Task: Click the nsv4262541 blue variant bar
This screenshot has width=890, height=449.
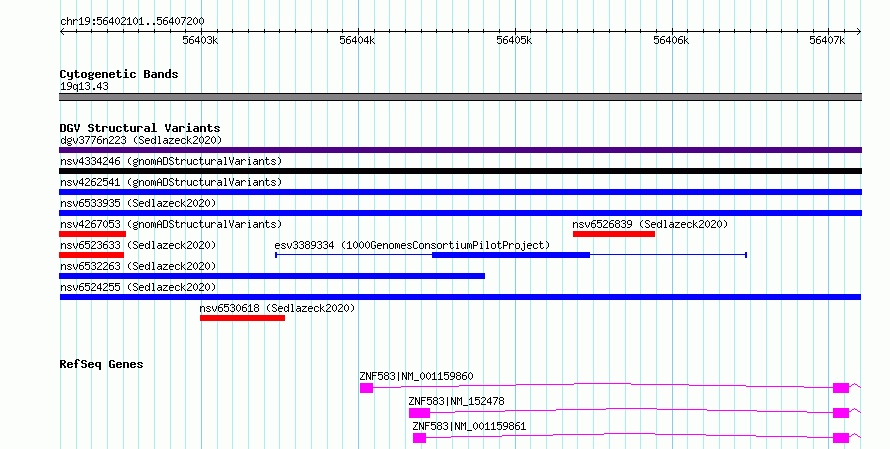Action: tap(460, 192)
